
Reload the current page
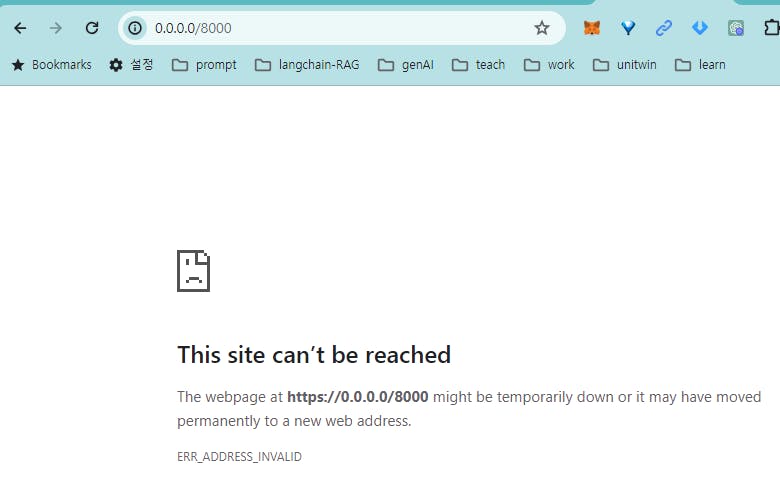(x=92, y=28)
